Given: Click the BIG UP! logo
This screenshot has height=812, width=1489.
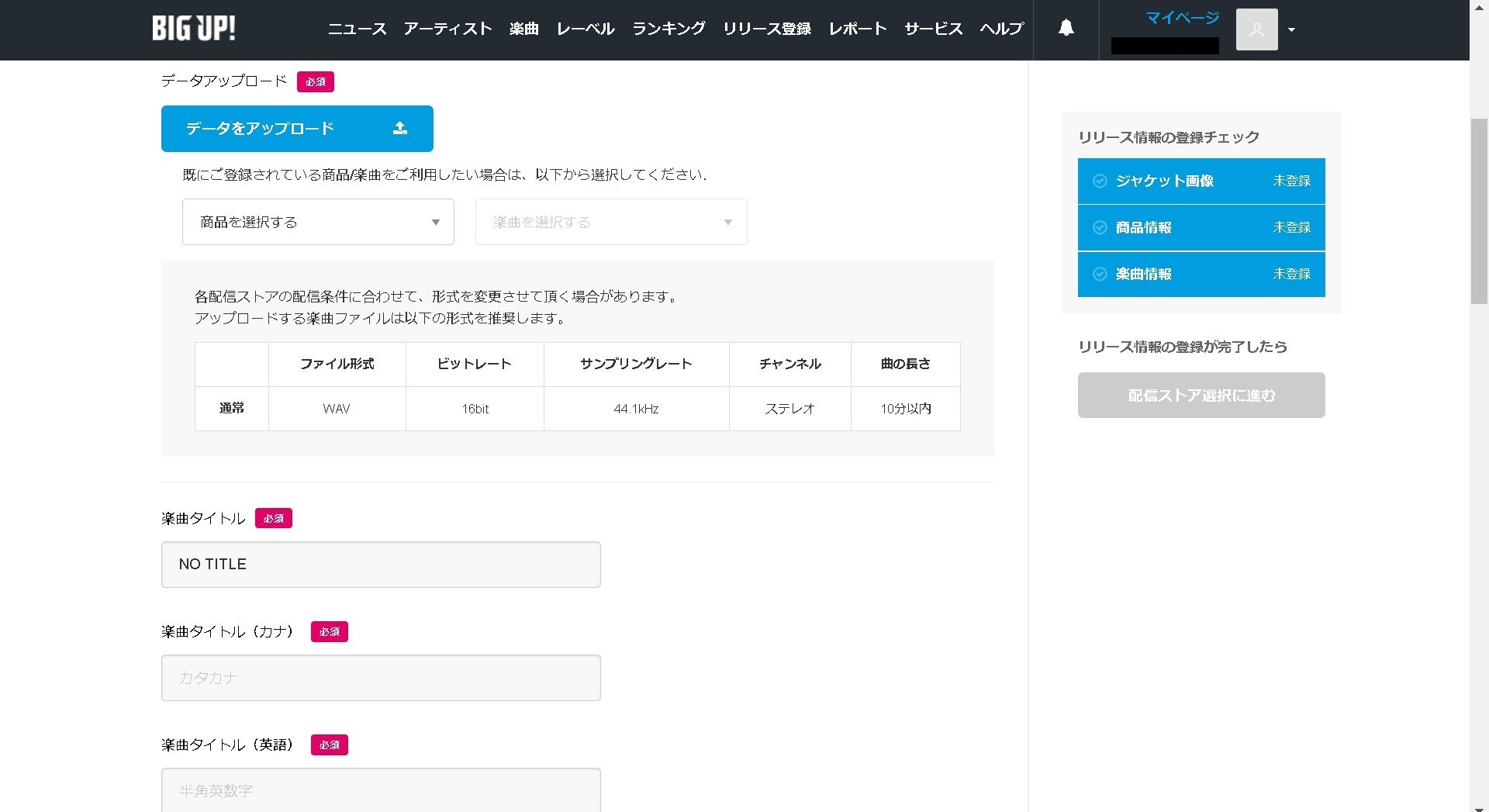Looking at the screenshot, I should (x=194, y=29).
